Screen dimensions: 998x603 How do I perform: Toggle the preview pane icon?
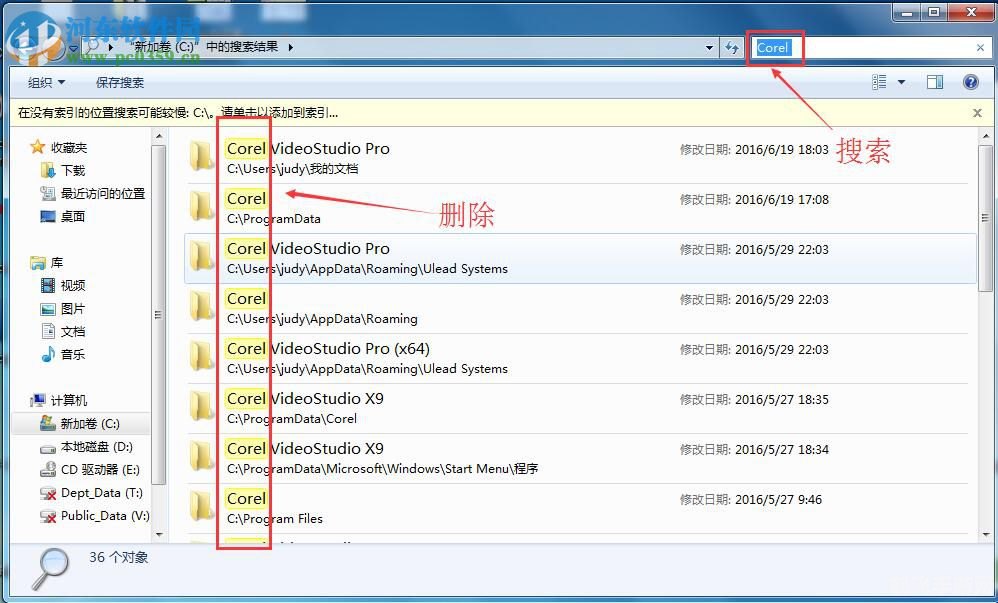pyautogui.click(x=935, y=82)
